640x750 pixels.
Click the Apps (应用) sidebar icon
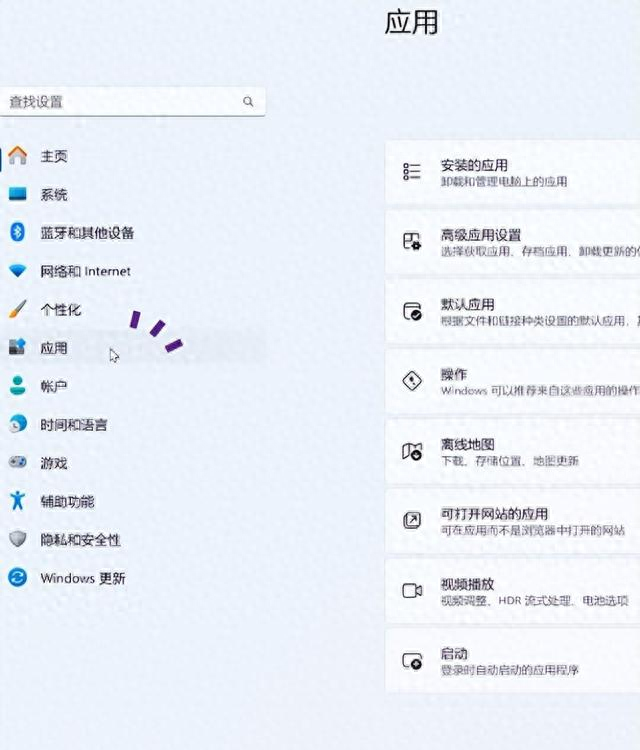tap(17, 347)
